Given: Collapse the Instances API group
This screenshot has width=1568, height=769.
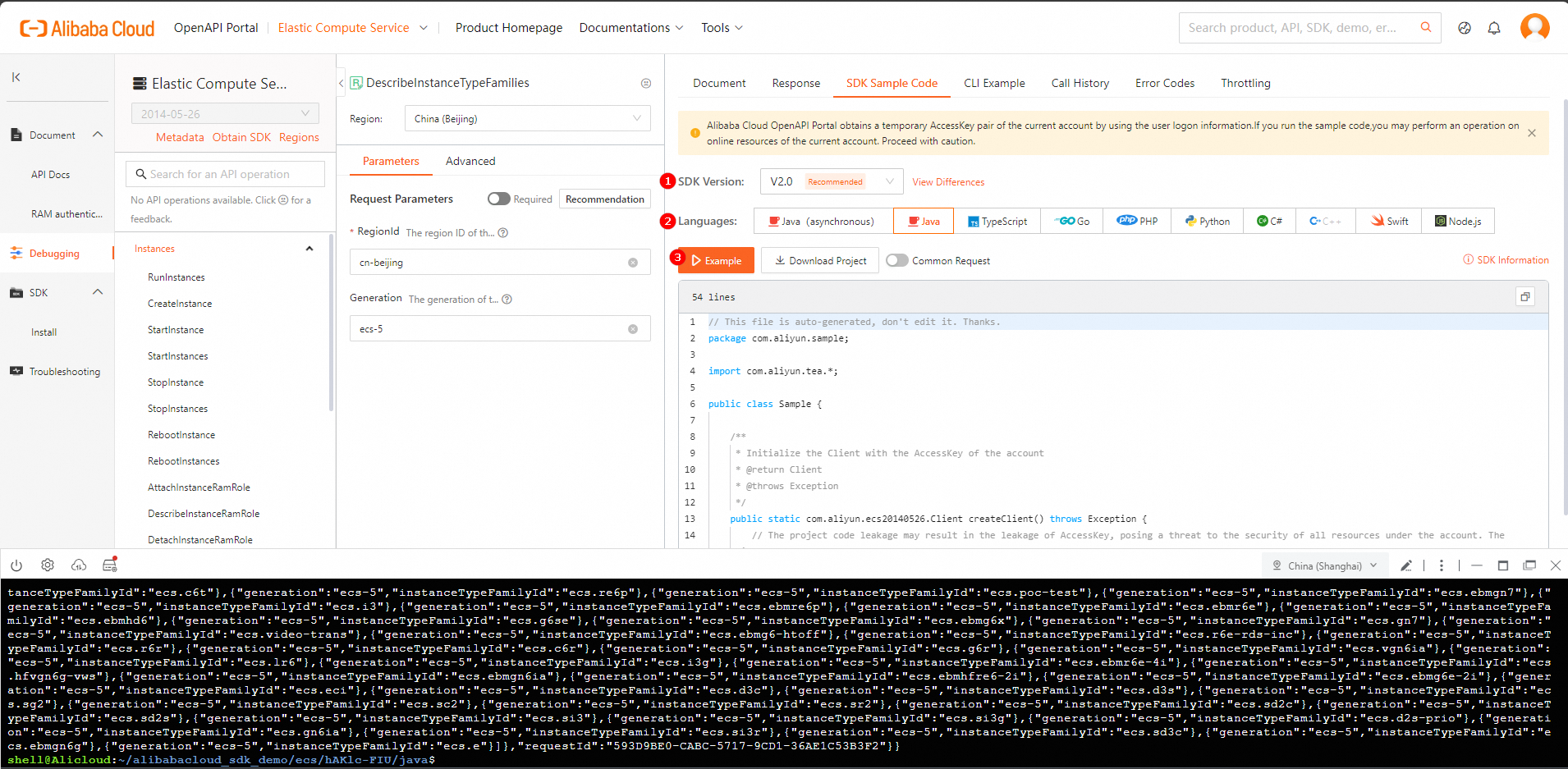Looking at the screenshot, I should [x=309, y=249].
